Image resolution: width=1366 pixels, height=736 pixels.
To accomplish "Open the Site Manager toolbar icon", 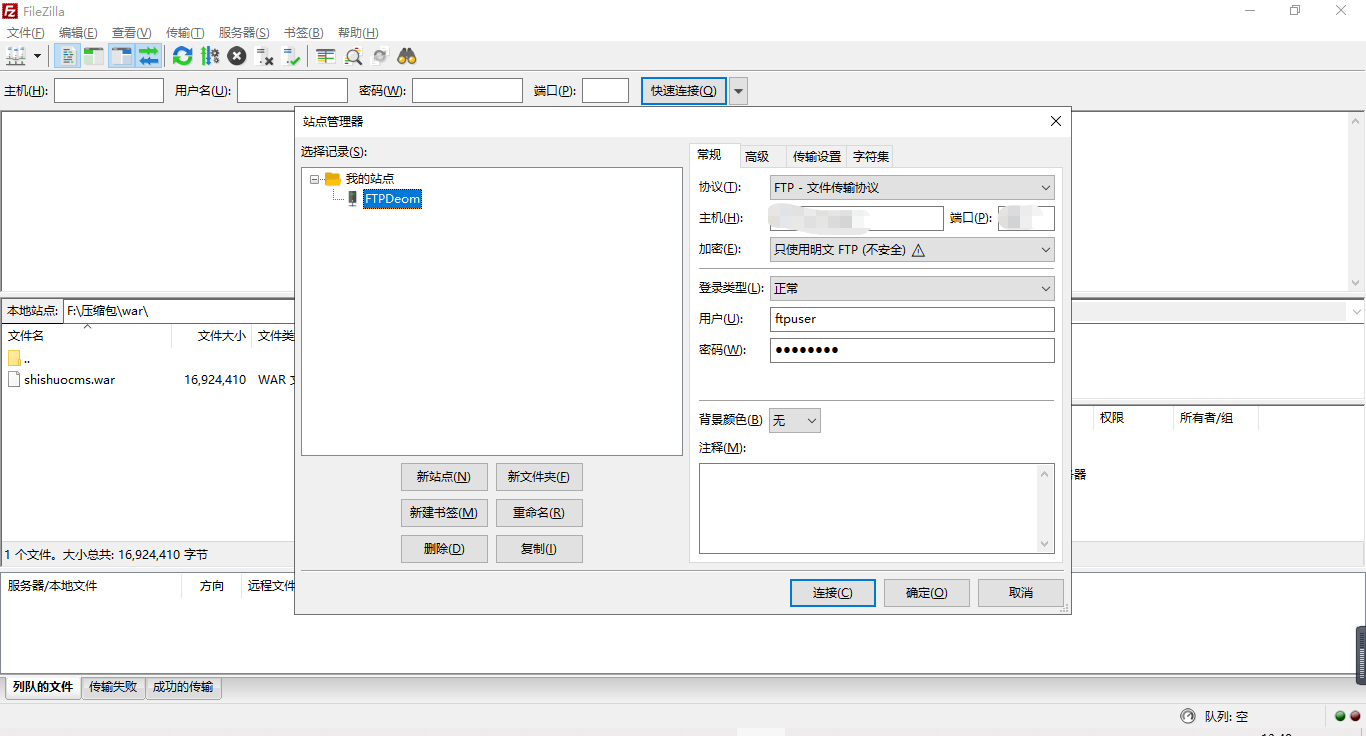I will 16,56.
